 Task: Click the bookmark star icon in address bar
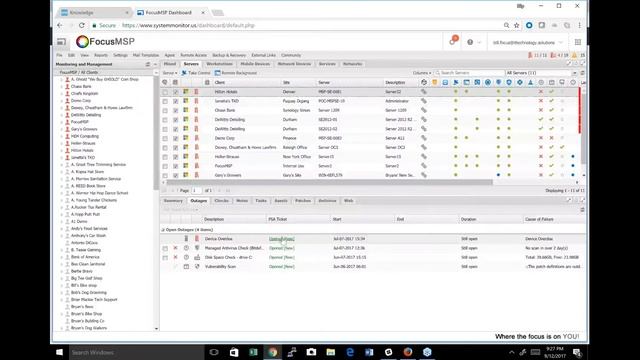coord(517,25)
